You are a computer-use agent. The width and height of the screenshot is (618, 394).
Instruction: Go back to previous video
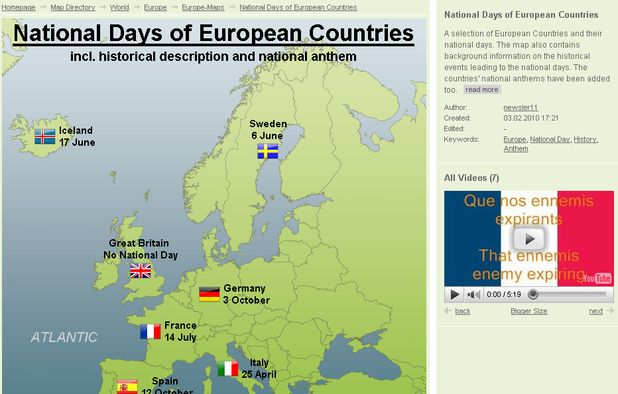point(462,311)
